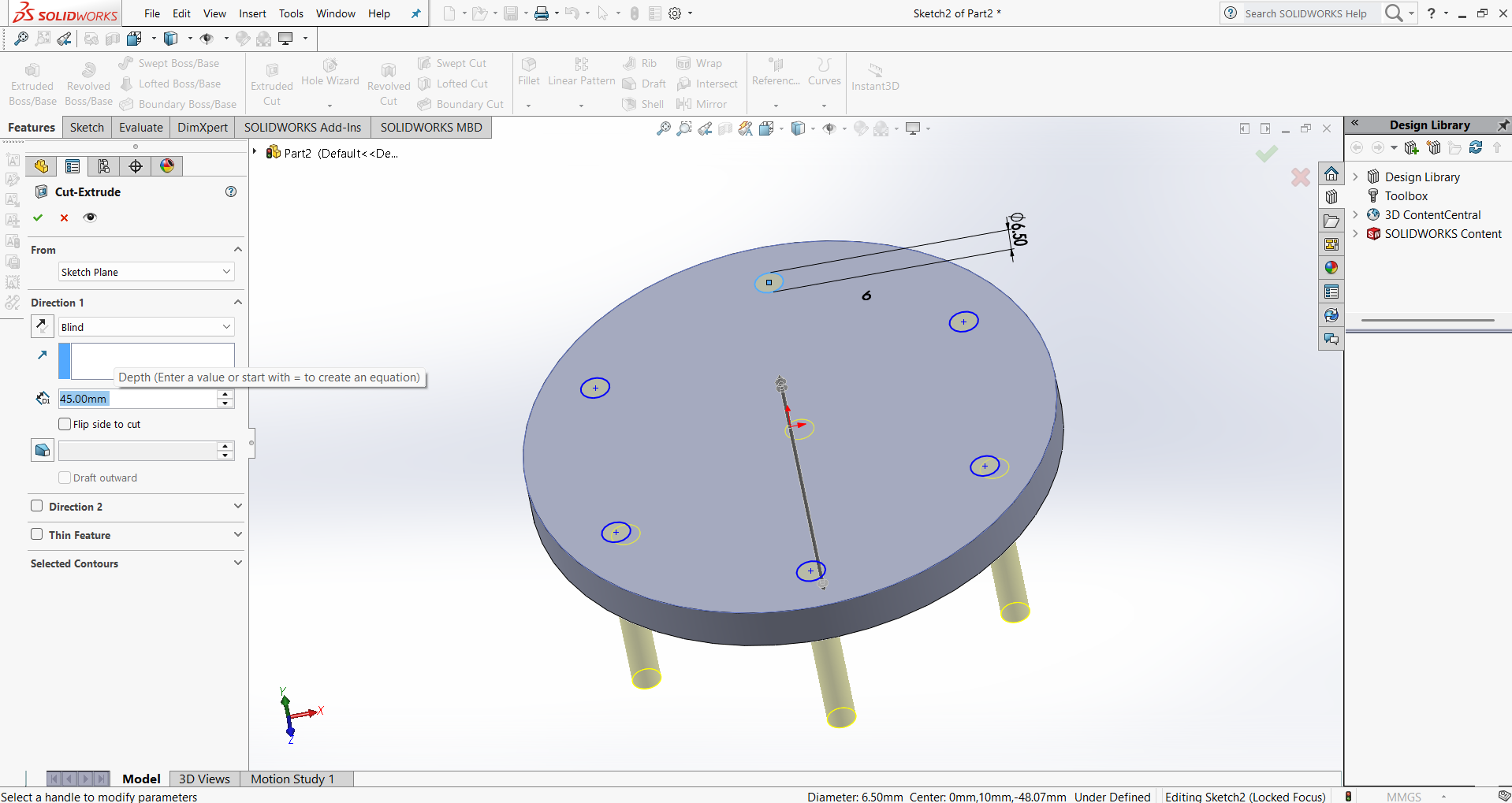This screenshot has height=803, width=1512.
Task: Switch to the Evaluate tab
Action: pyautogui.click(x=141, y=128)
